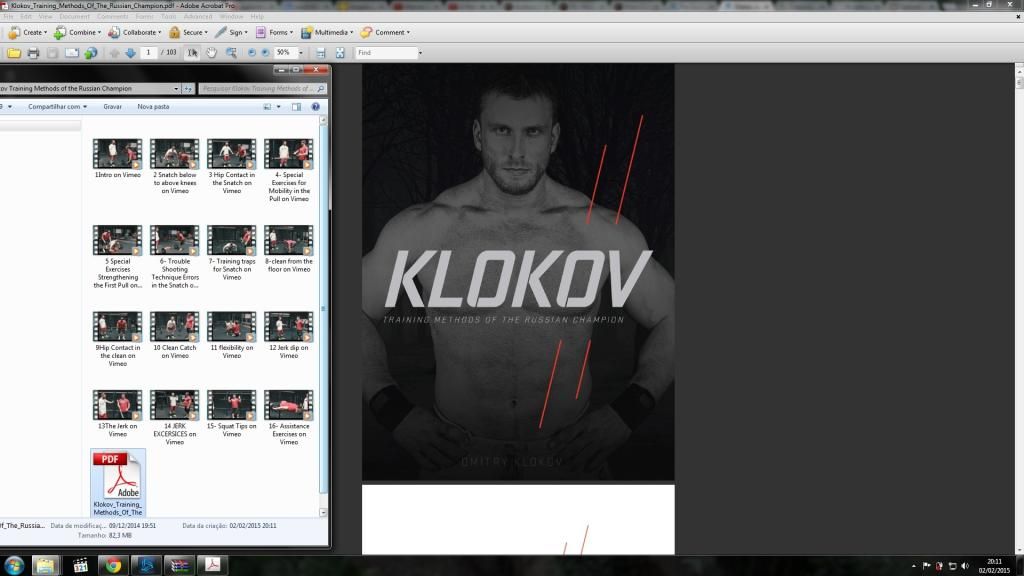Screen dimensions: 1024x576
Task: Open the Sign dropdown
Action: coord(231,32)
